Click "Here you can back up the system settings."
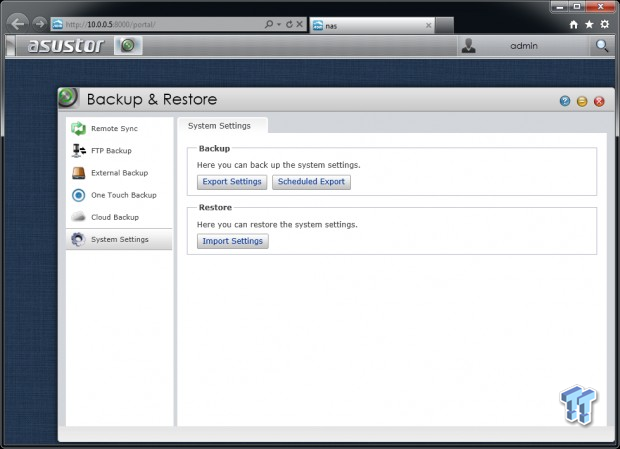 [279, 165]
